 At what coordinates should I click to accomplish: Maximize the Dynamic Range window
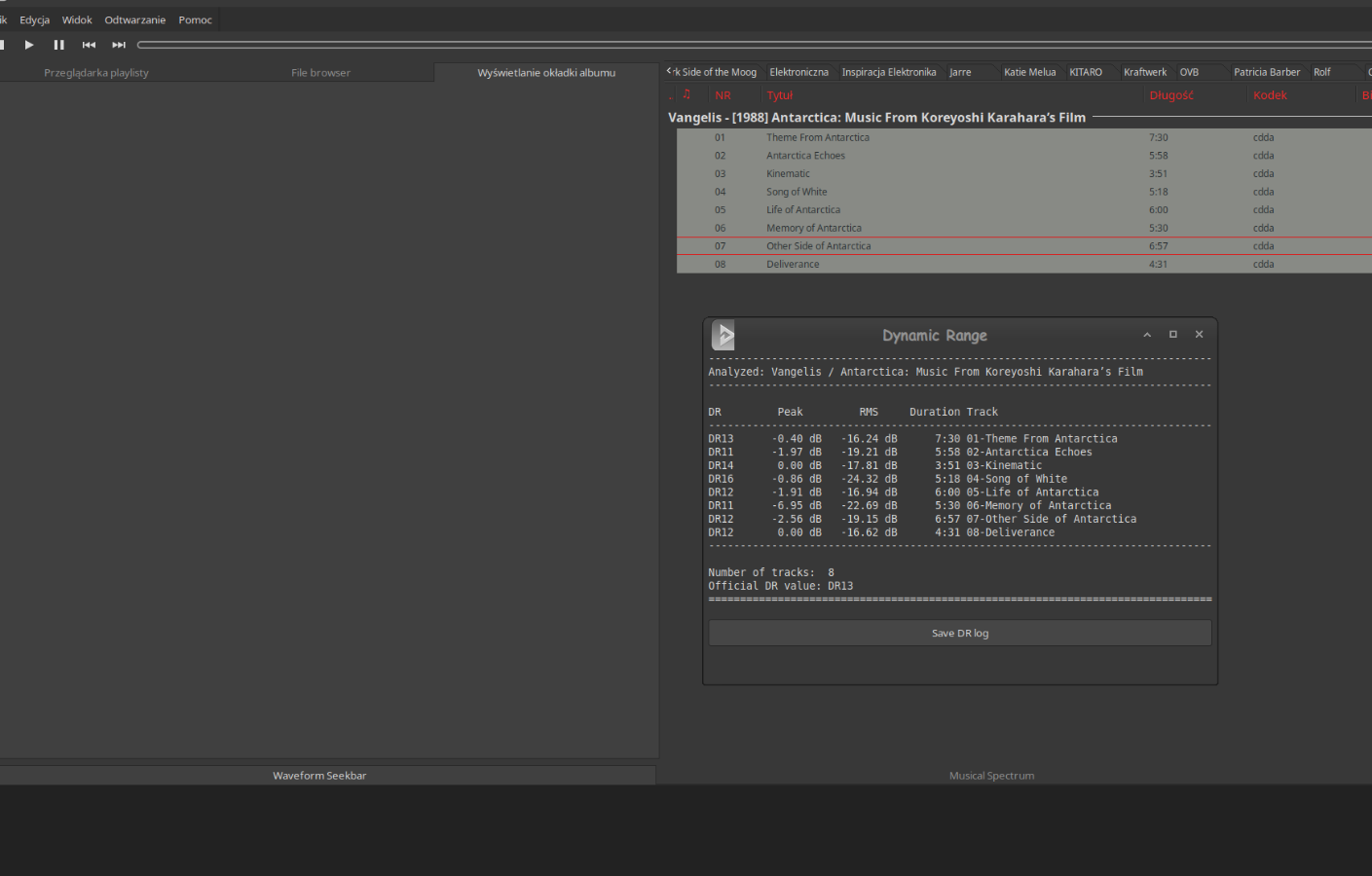click(x=1173, y=334)
